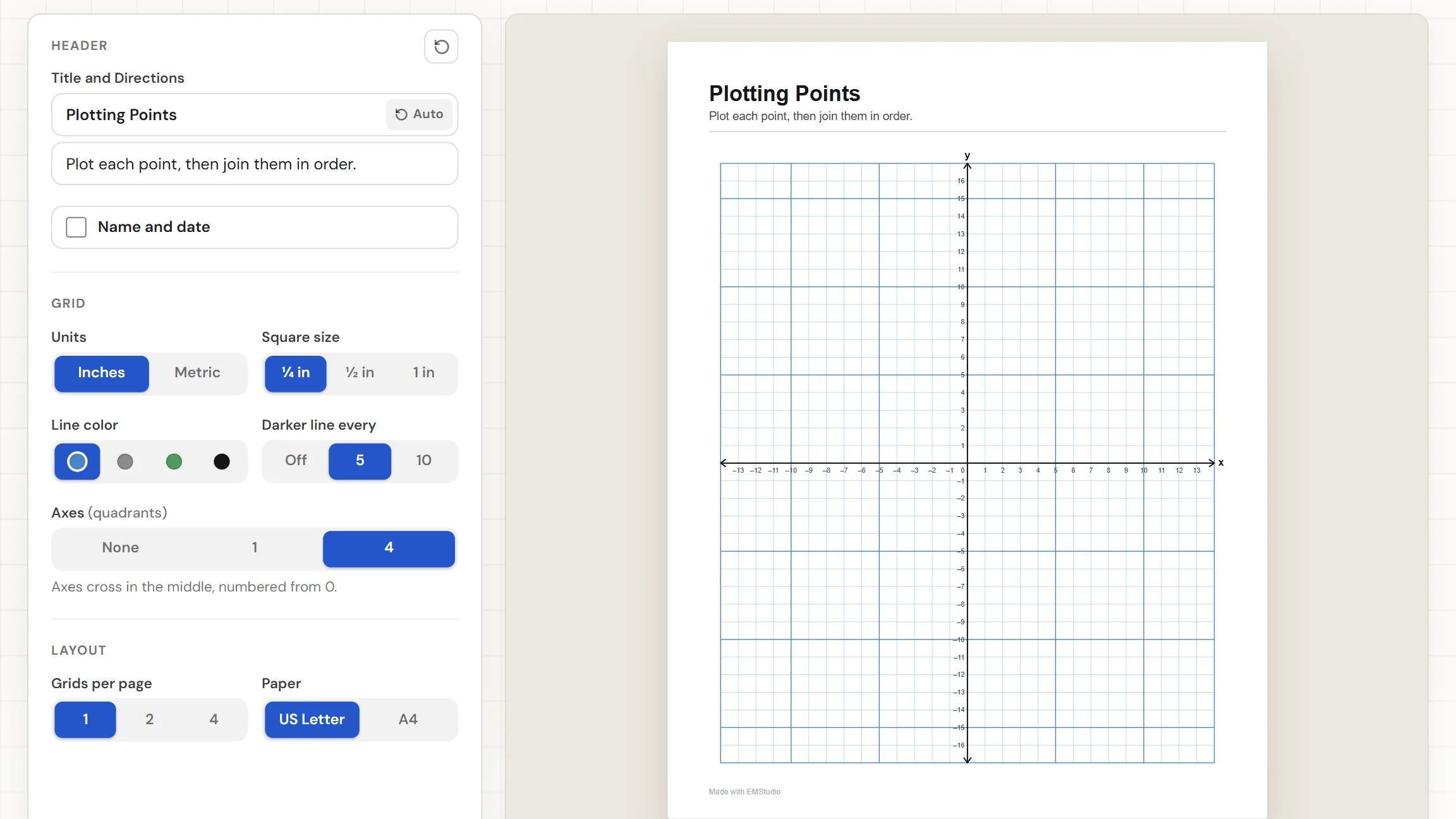Click the reset header icon button

pos(441,46)
